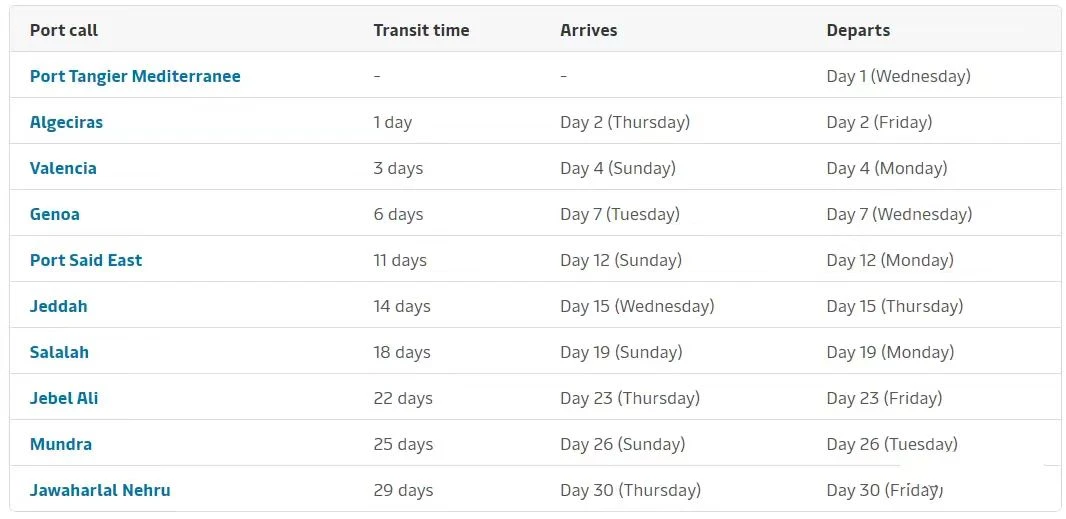The height and width of the screenshot is (519, 1066).
Task: Open the Mundra port link
Action: pos(61,444)
